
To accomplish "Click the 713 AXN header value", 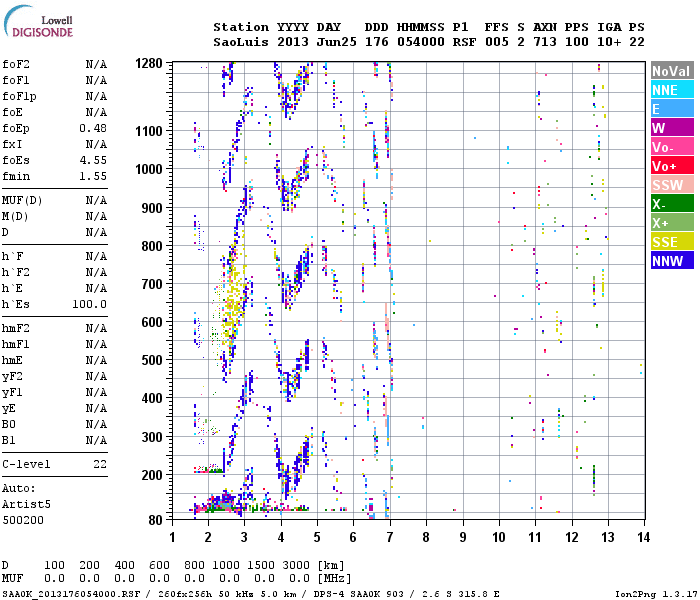I will point(545,42).
